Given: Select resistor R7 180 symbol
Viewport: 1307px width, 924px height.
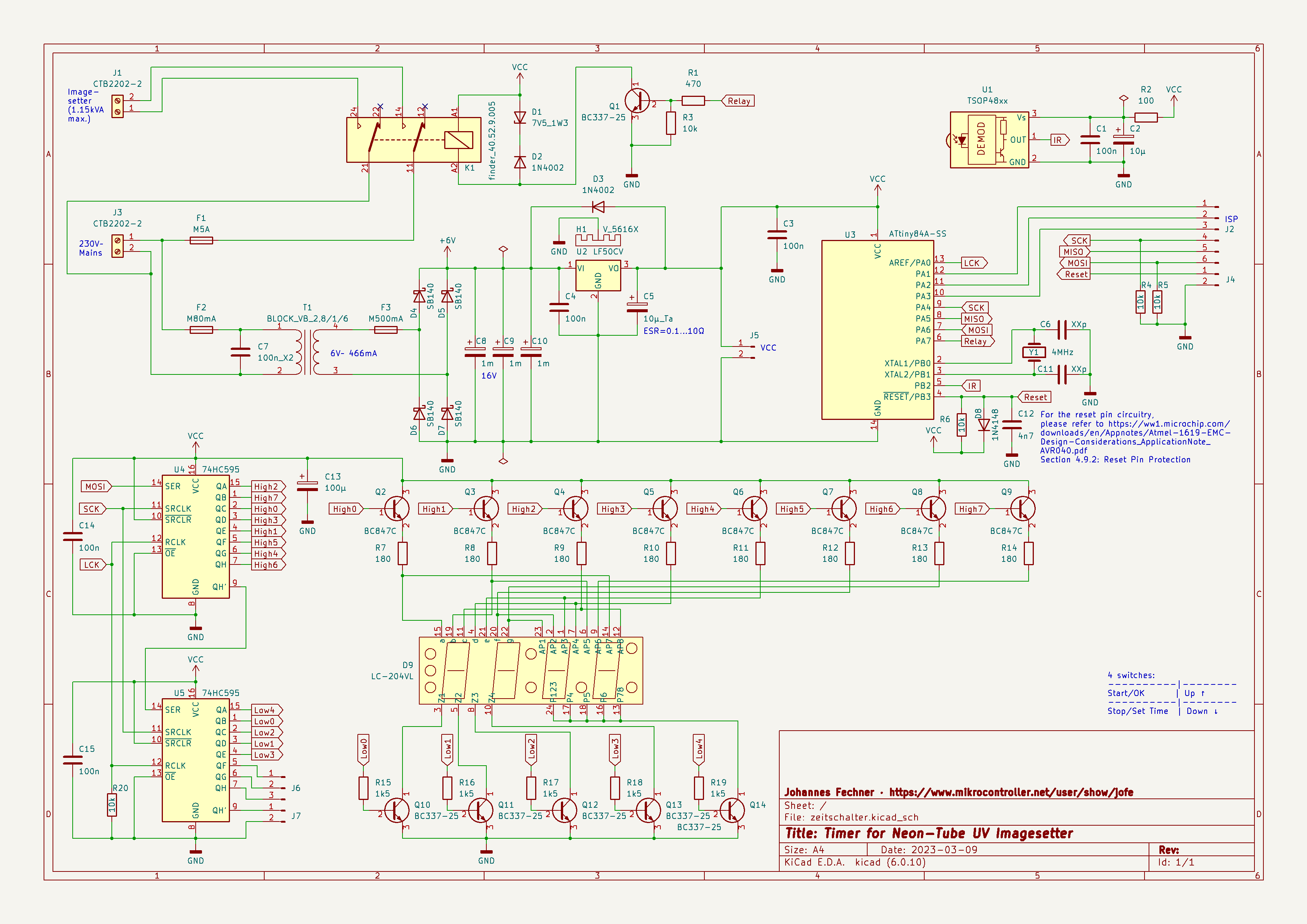Looking at the screenshot, I should 402,553.
